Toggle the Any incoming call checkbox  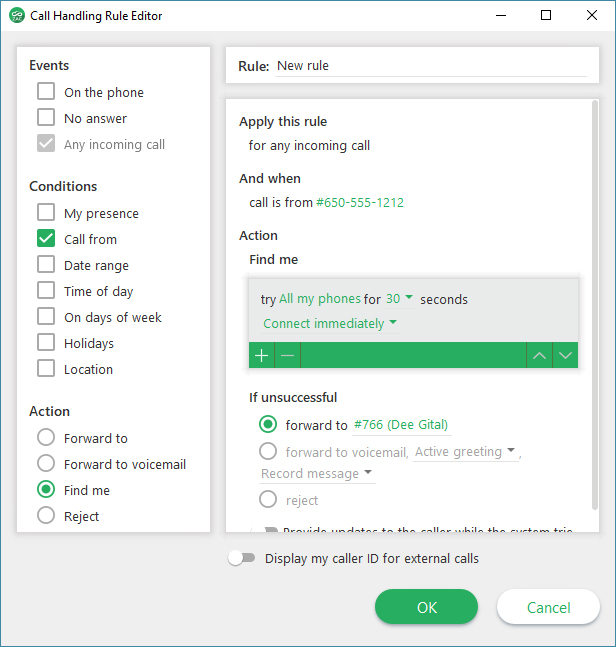tap(46, 143)
